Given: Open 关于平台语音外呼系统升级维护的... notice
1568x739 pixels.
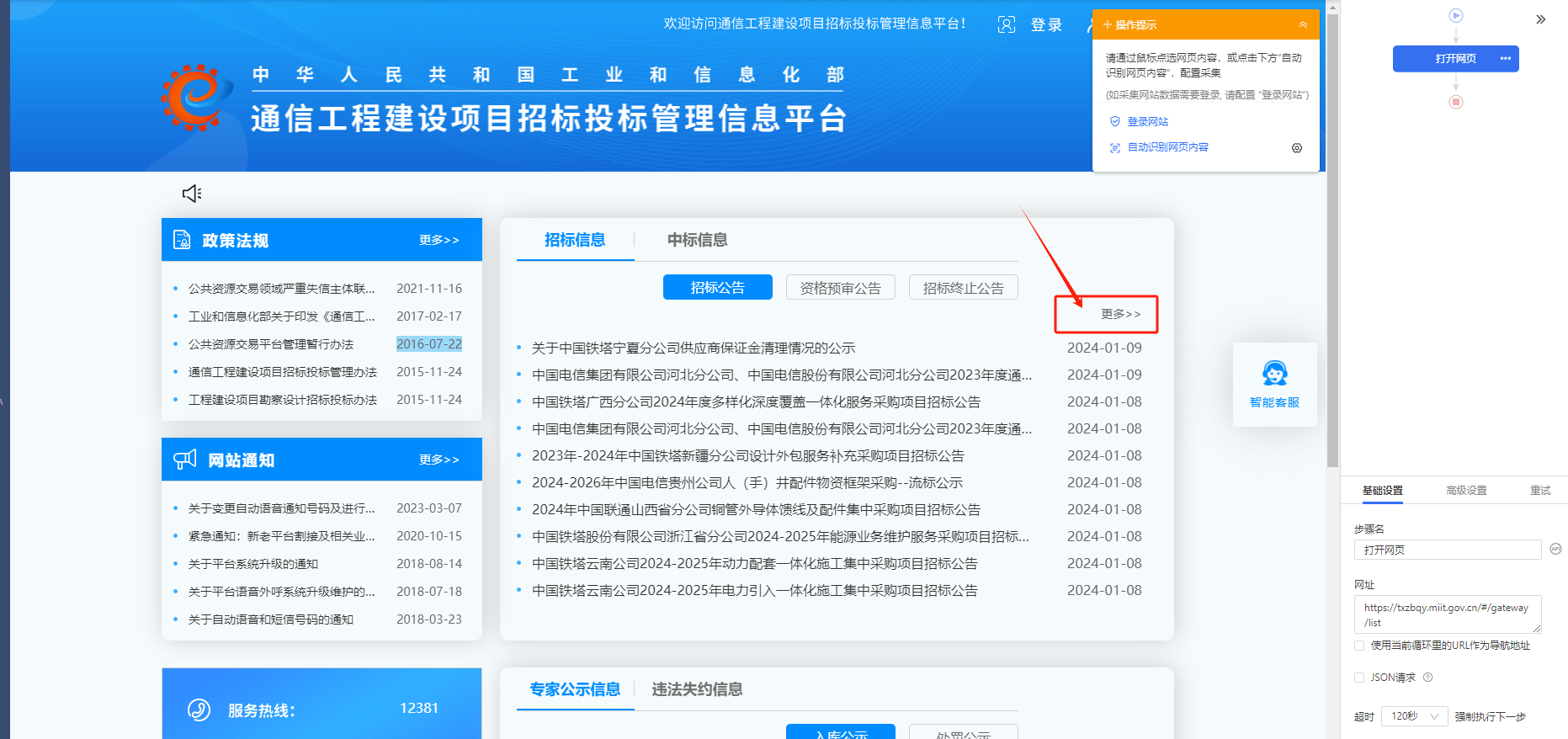Looking at the screenshot, I should pos(281,592).
